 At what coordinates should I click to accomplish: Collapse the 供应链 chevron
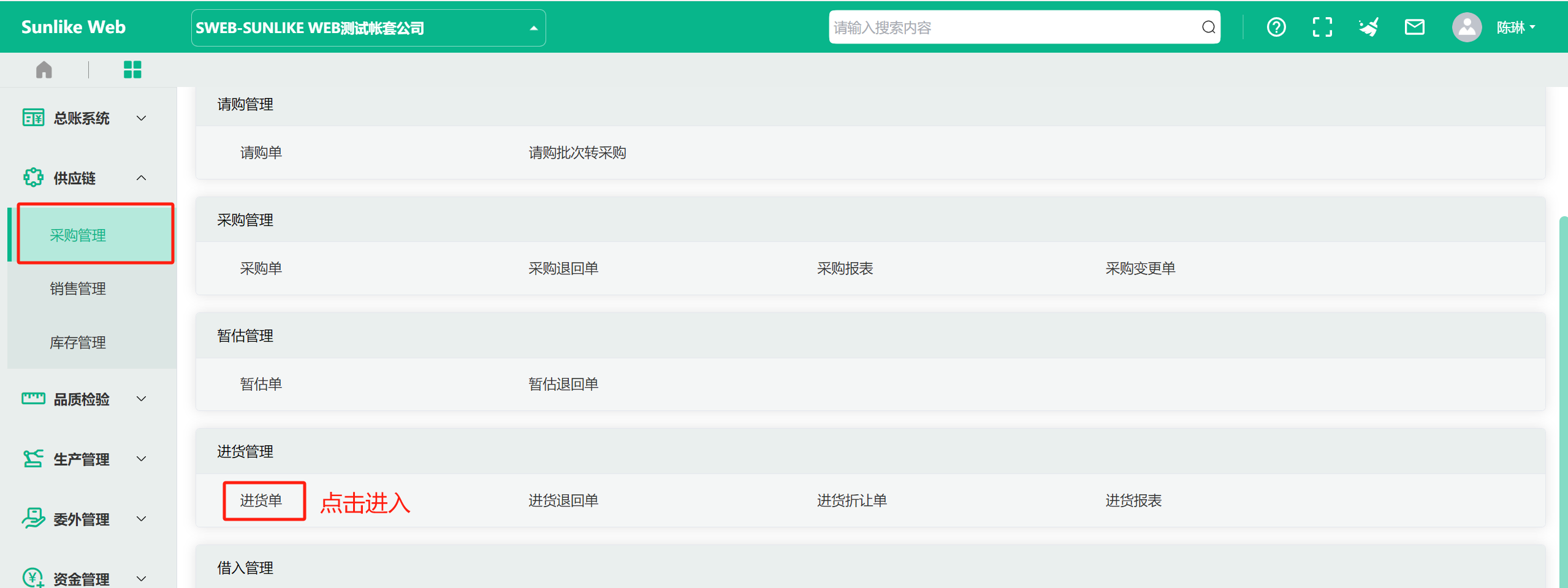pos(141,178)
